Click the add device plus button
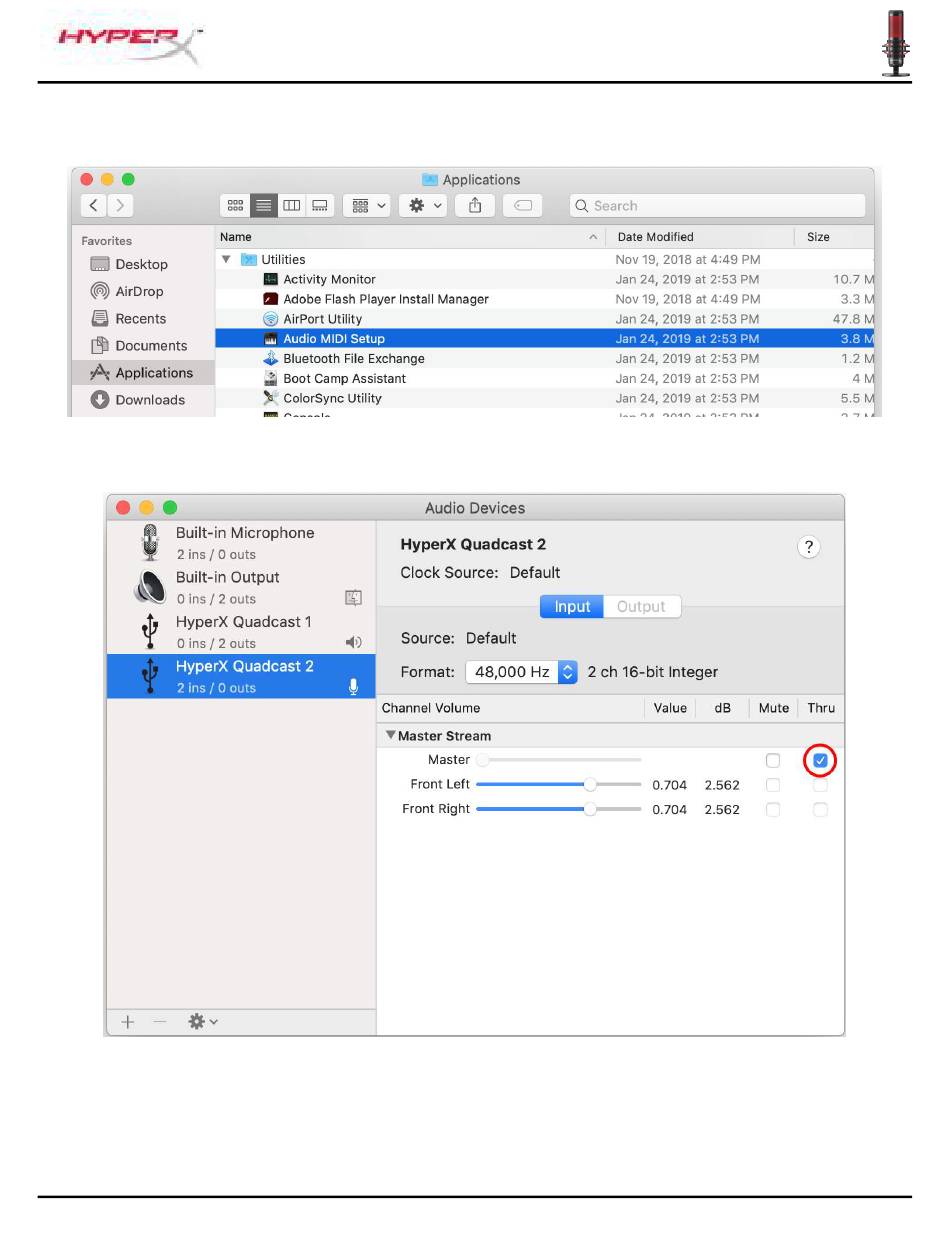The height and width of the screenshot is (1260, 950). coord(128,1021)
